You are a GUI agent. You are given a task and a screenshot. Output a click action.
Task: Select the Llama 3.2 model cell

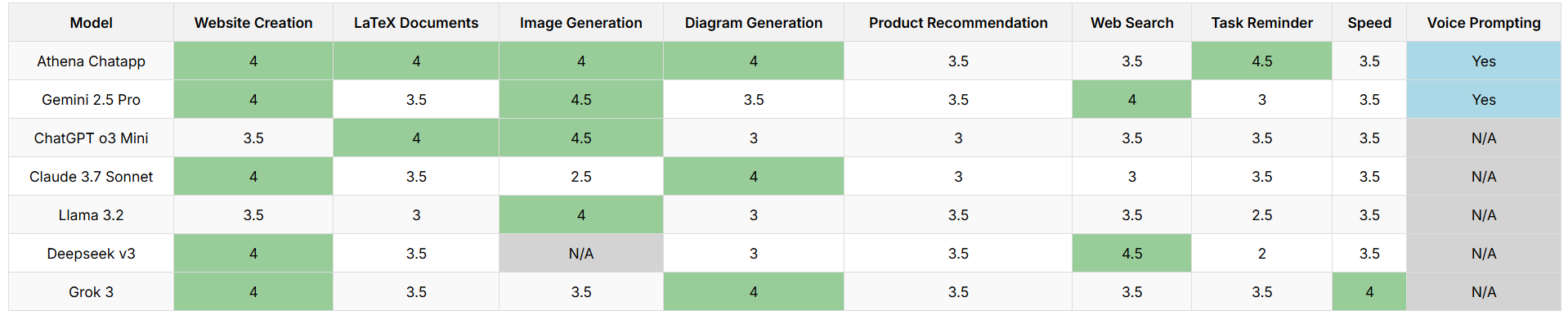point(91,215)
